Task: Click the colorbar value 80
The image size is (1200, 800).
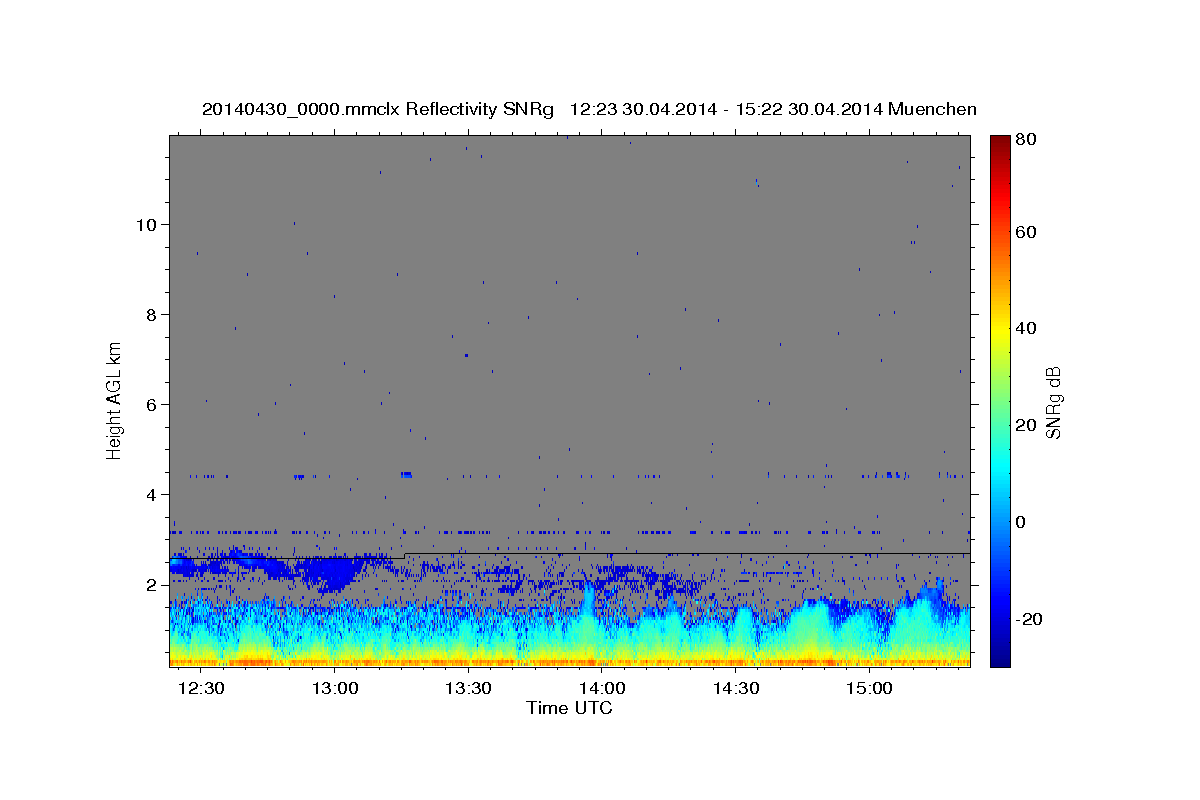Action: point(1027,140)
